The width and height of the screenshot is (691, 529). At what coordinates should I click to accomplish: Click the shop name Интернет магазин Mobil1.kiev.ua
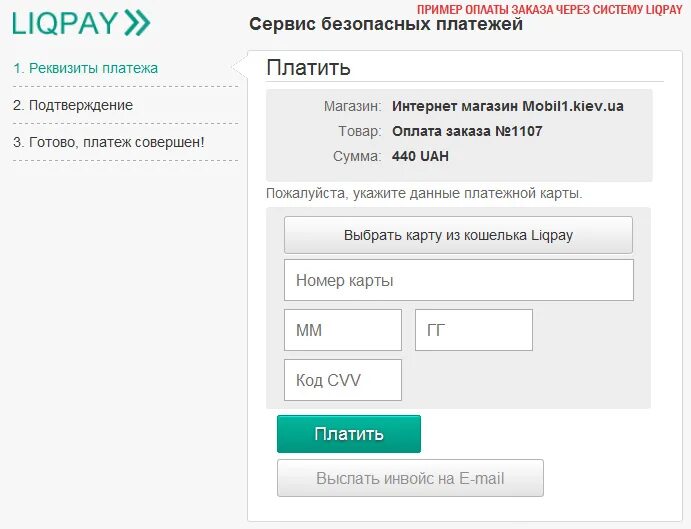508,106
